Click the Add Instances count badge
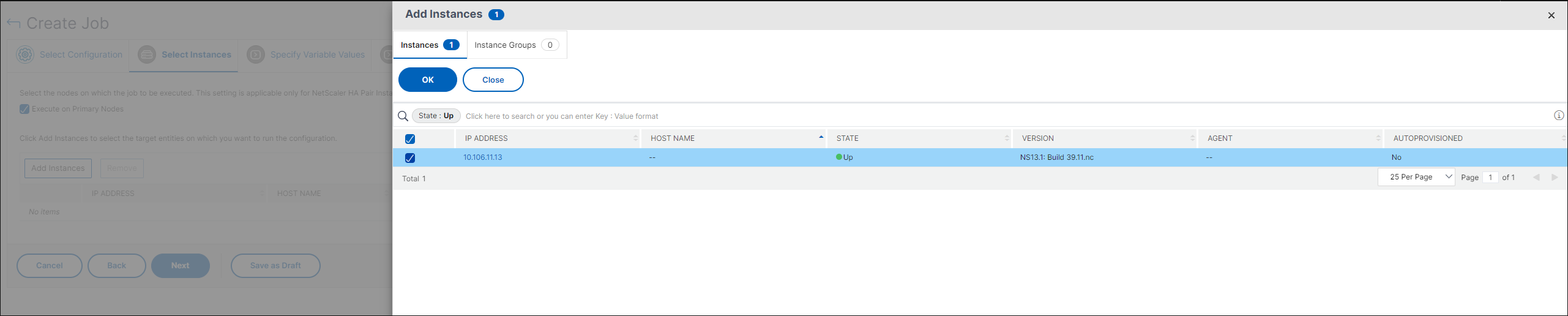Viewport: 1568px width, 316px height. click(496, 15)
